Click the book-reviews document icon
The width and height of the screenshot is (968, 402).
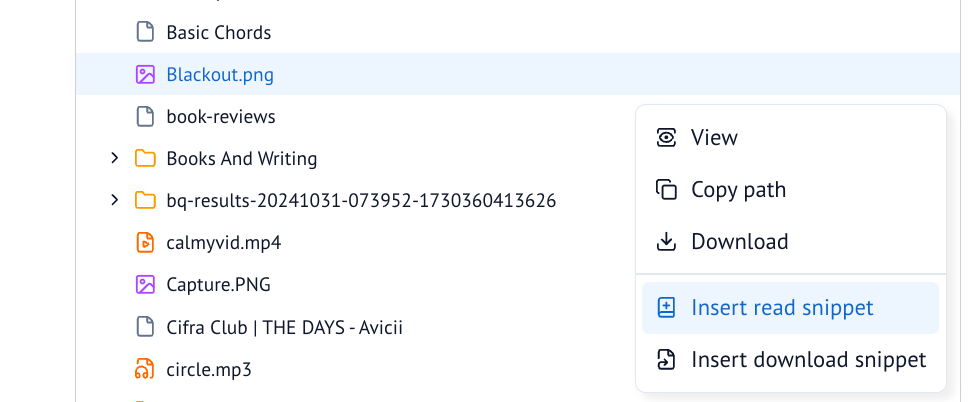coord(144,117)
